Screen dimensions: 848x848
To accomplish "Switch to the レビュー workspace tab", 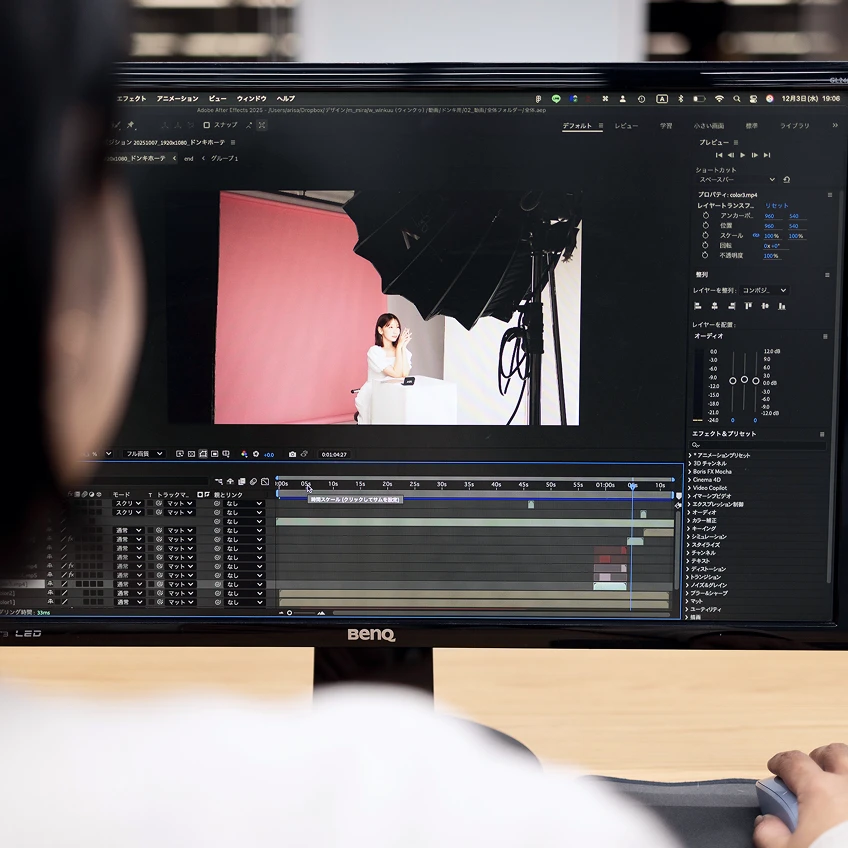I will 626,126.
